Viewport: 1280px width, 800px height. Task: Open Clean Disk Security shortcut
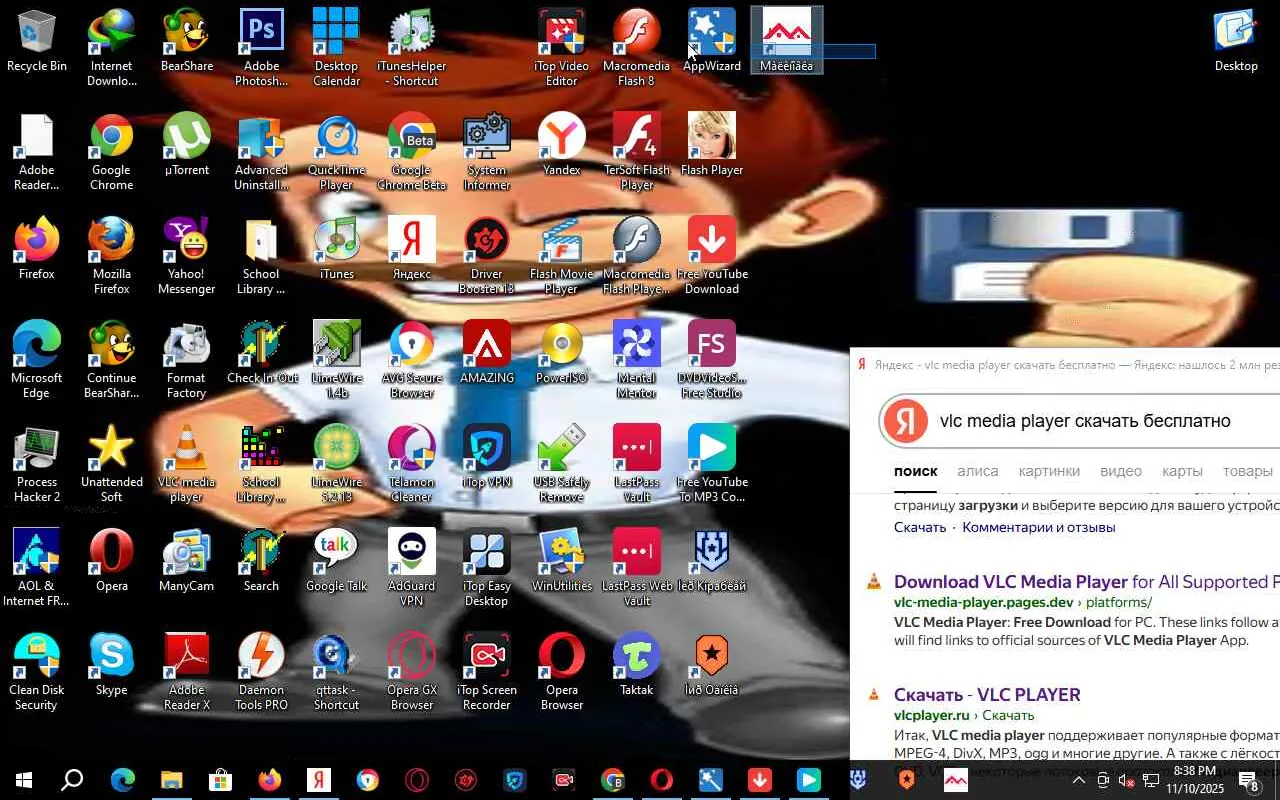pos(37,672)
